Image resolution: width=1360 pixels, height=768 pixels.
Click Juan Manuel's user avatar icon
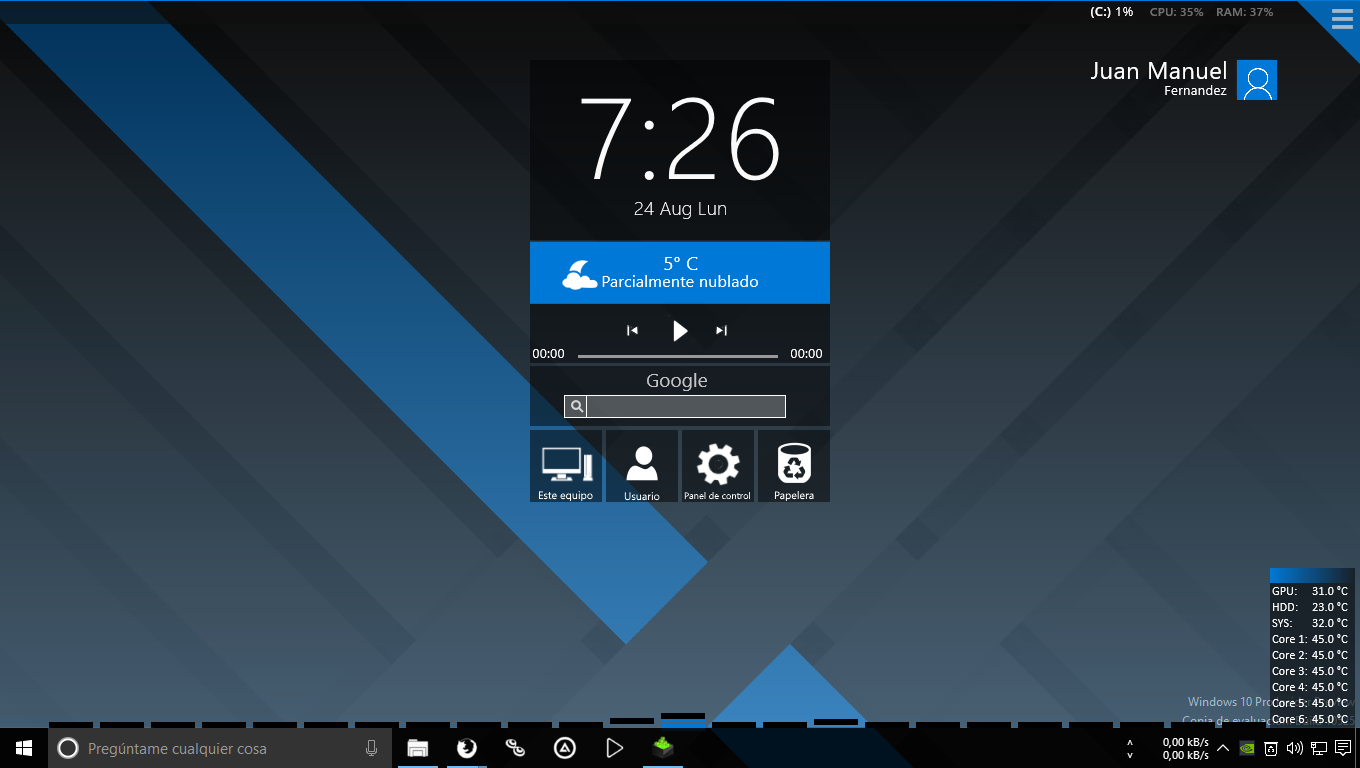point(1257,80)
